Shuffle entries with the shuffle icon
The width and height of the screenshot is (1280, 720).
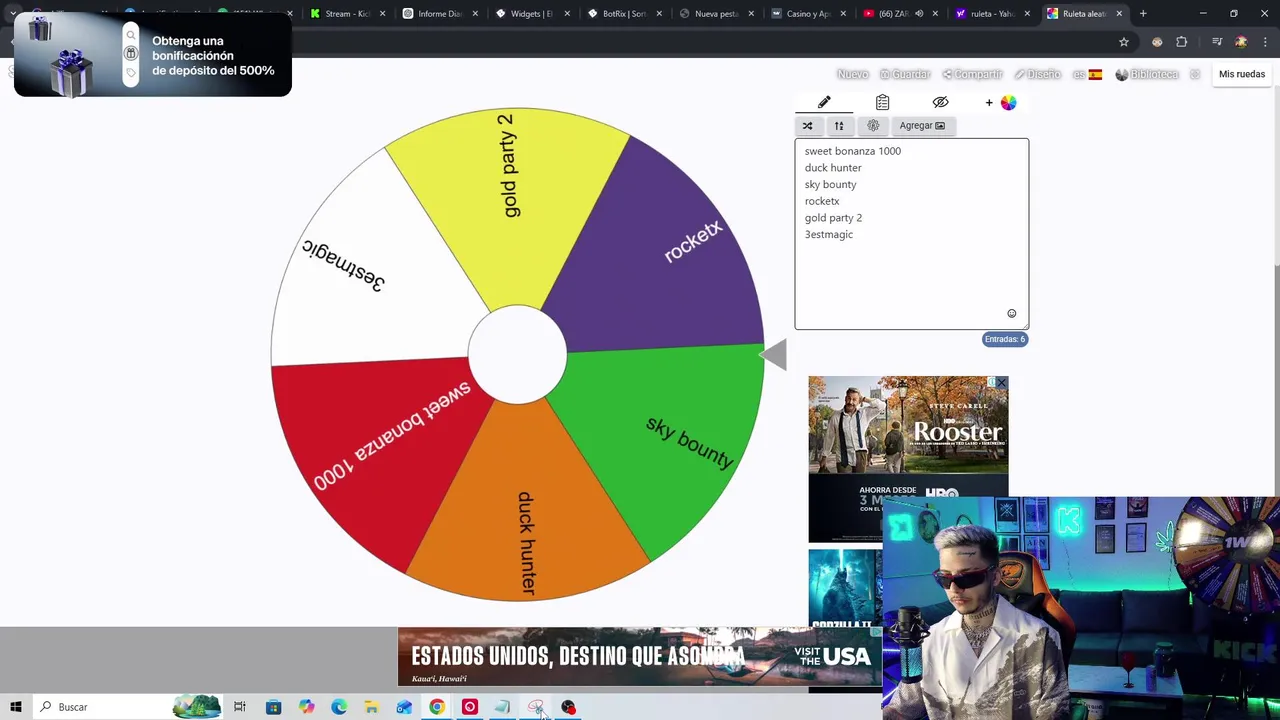point(807,125)
